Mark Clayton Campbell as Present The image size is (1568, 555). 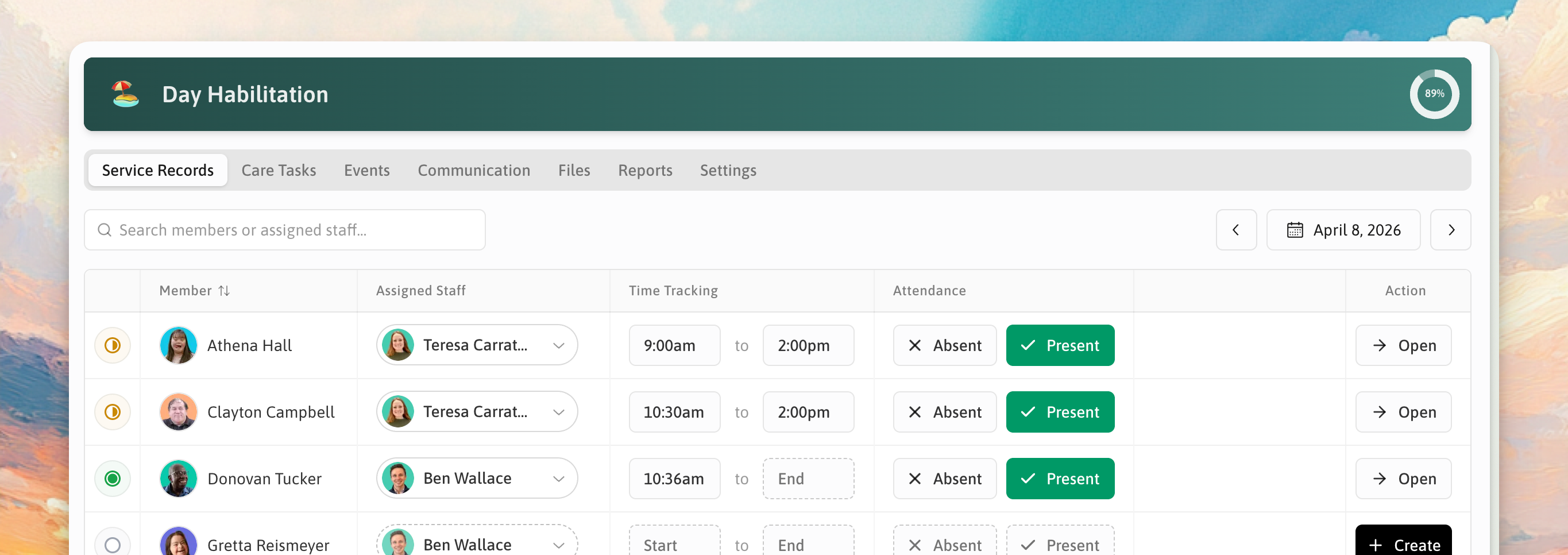1060,412
